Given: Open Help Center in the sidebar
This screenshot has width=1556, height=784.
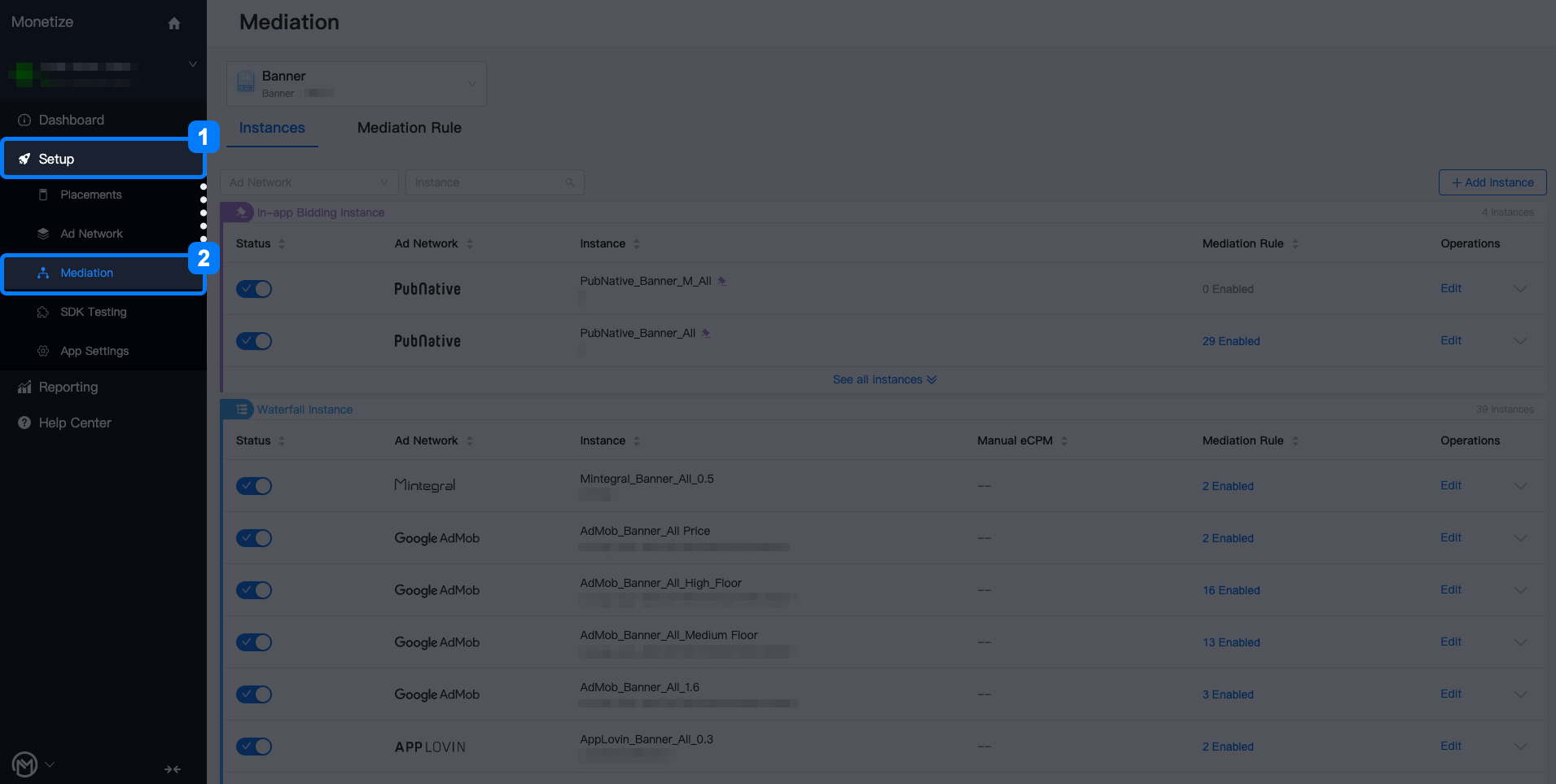Looking at the screenshot, I should [x=75, y=423].
